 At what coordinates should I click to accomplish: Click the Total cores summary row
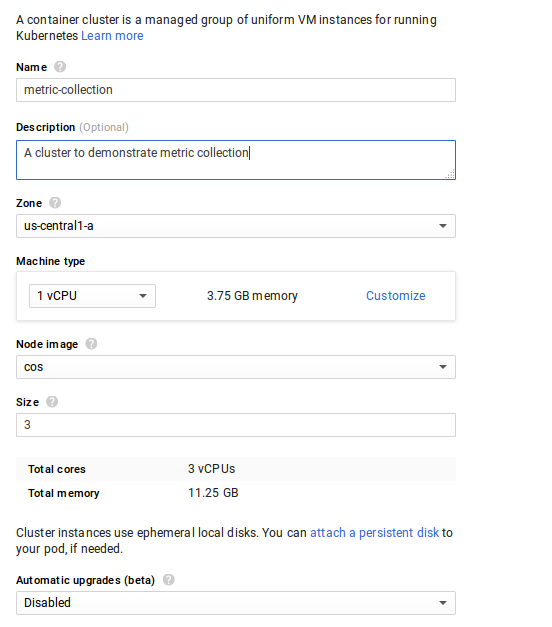(x=236, y=469)
